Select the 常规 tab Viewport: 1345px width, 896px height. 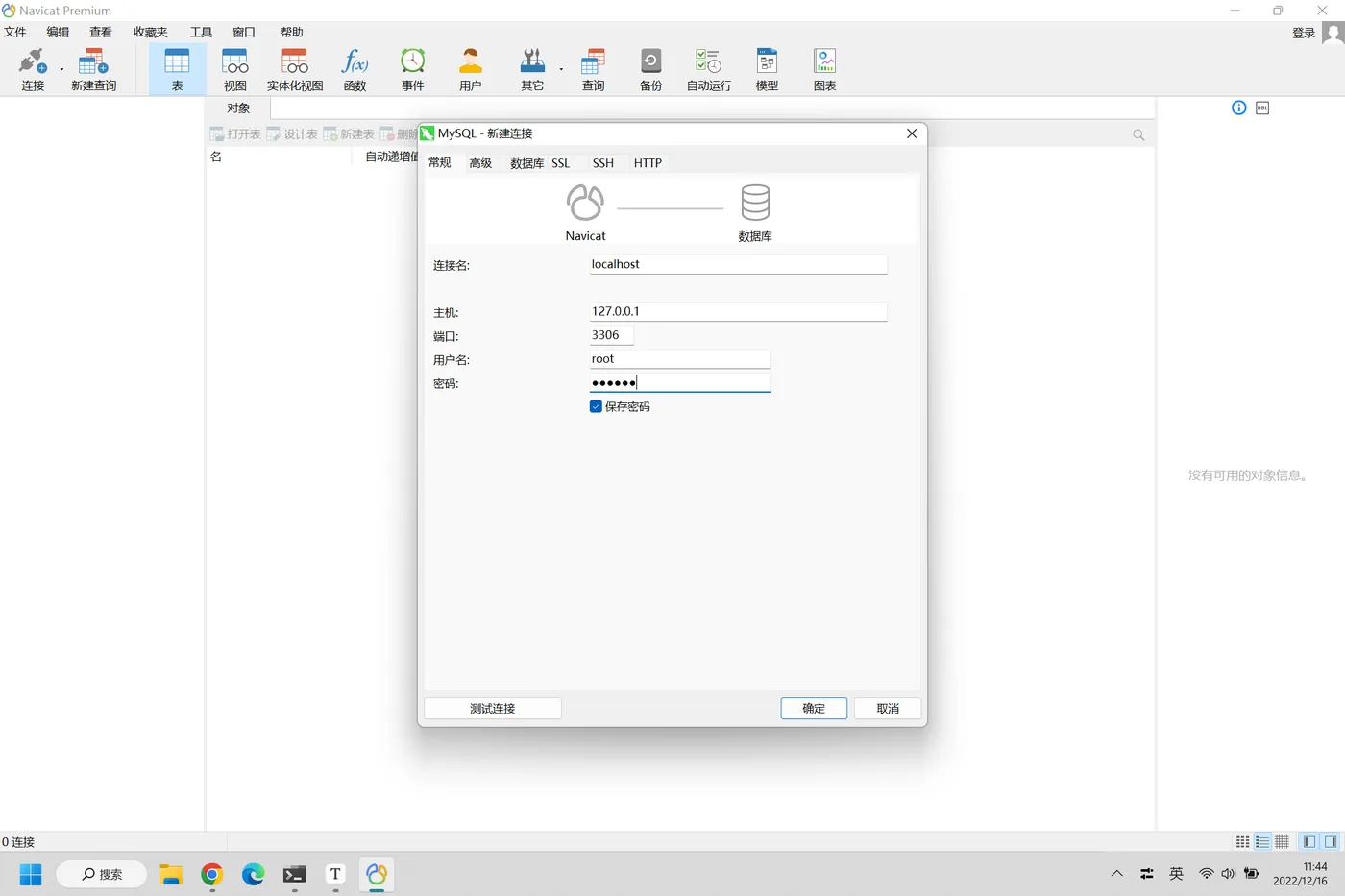pos(440,163)
